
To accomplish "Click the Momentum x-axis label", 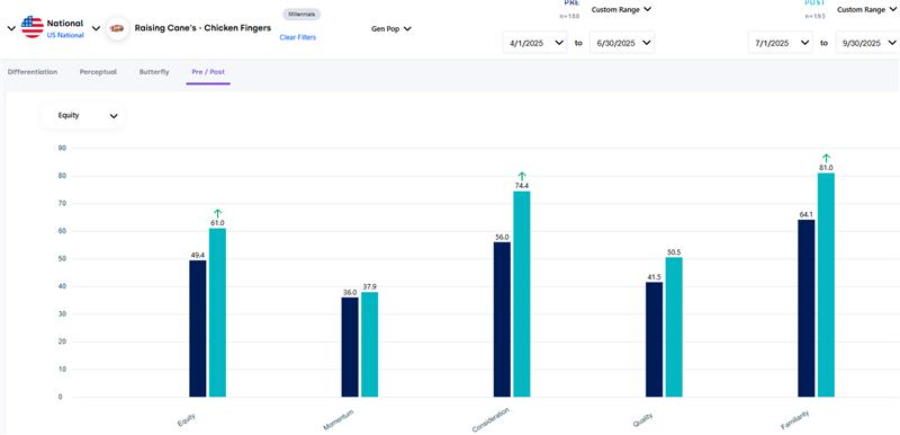I will pyautogui.click(x=338, y=420).
